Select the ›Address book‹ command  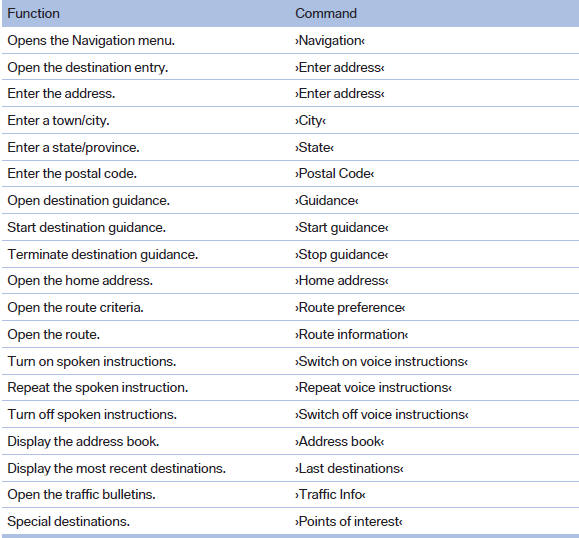click(340, 442)
